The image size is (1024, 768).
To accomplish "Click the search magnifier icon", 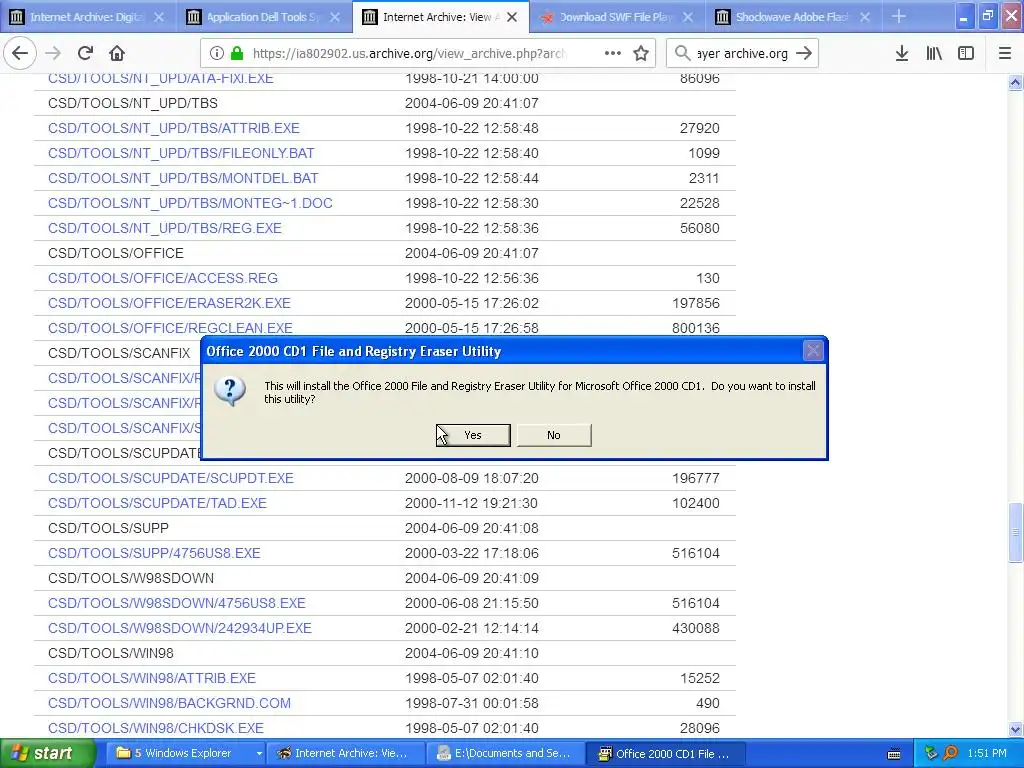I will pos(682,54).
